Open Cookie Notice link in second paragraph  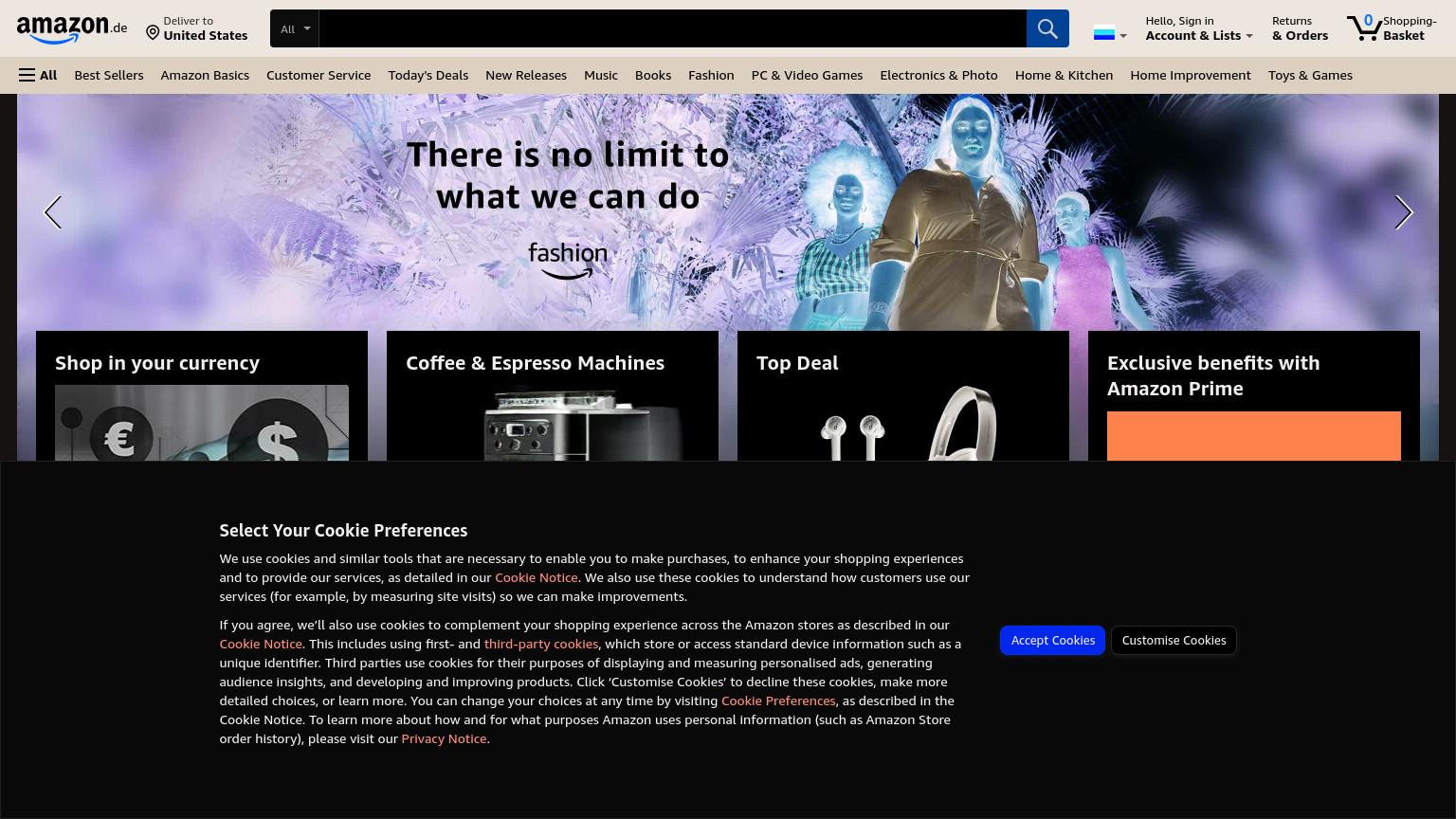[x=261, y=644]
